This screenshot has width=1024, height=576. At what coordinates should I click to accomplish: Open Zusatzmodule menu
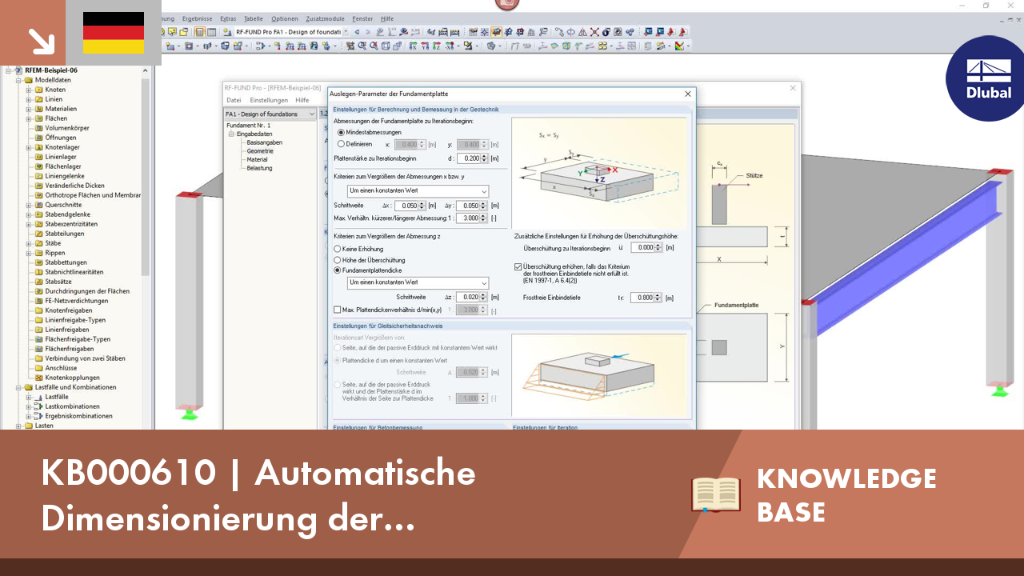pos(325,19)
